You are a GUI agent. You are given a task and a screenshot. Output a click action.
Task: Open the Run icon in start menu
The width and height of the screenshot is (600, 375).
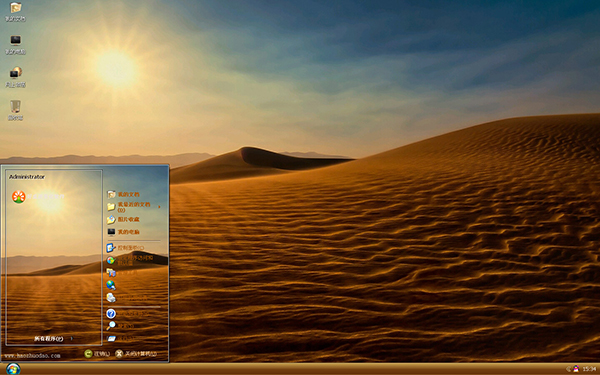point(111,338)
